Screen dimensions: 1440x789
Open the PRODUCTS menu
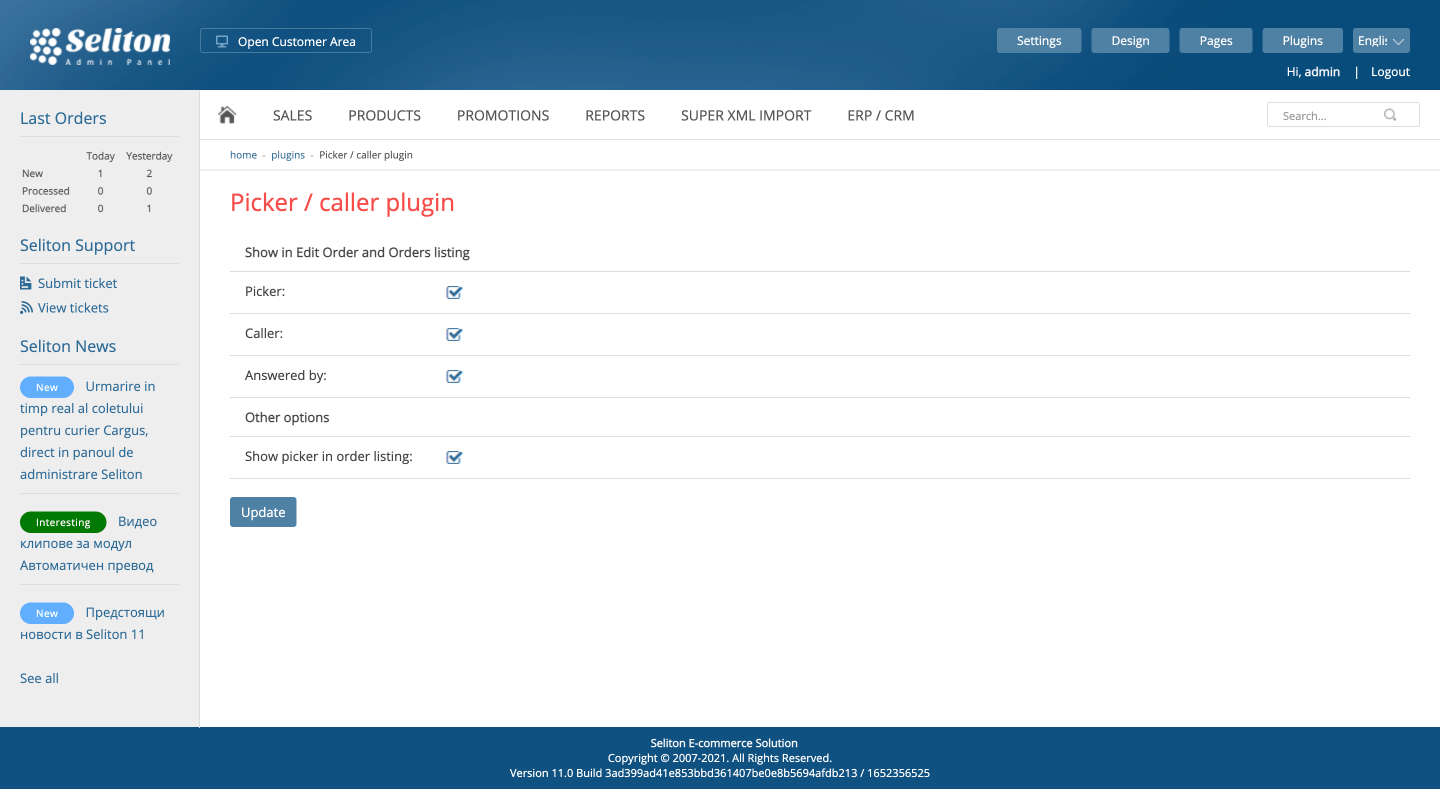384,116
